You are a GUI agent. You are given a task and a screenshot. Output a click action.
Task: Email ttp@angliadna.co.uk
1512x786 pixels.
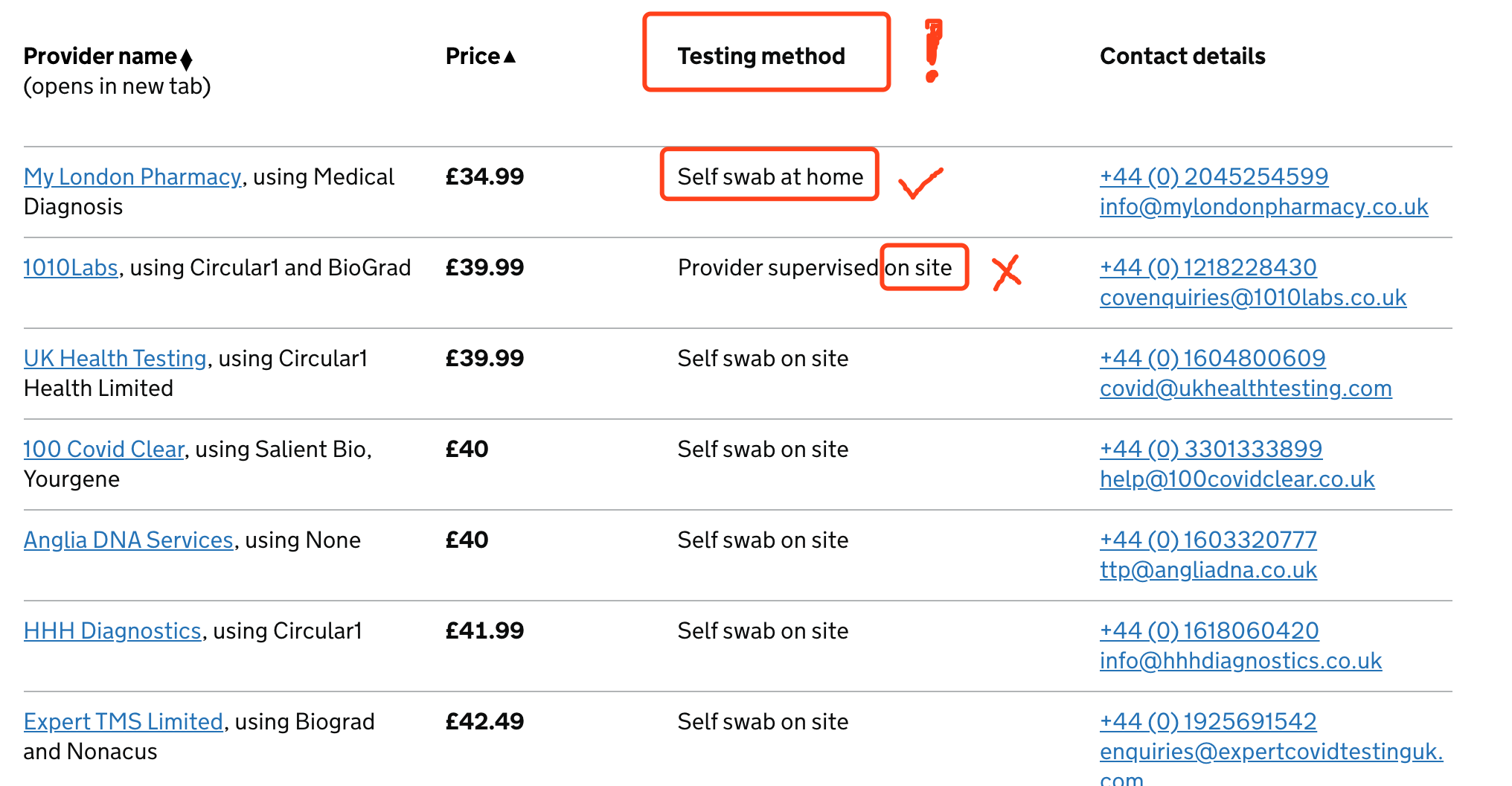click(x=1208, y=570)
